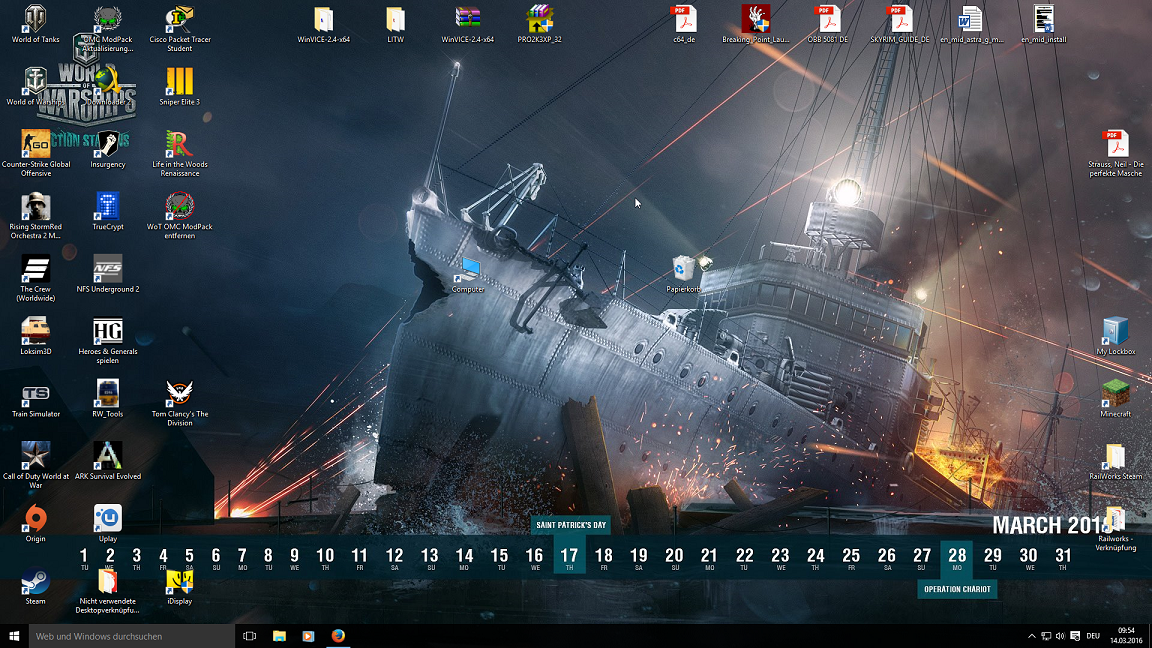Open network status in system tray
The width and height of the screenshot is (1152, 648).
[1046, 636]
